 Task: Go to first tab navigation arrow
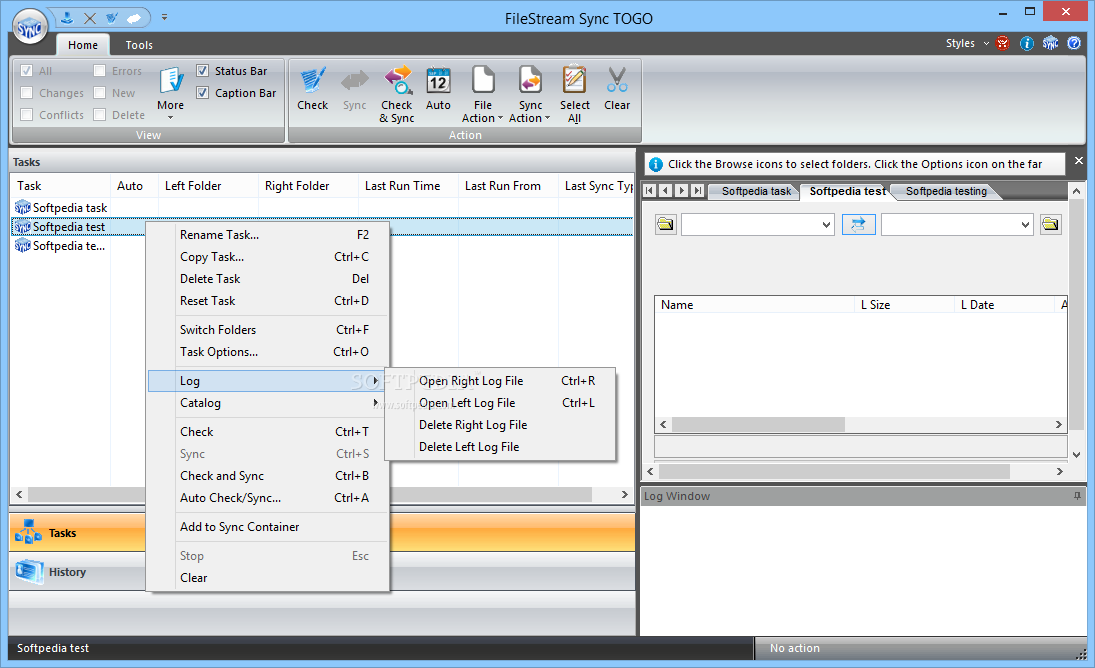coord(649,191)
